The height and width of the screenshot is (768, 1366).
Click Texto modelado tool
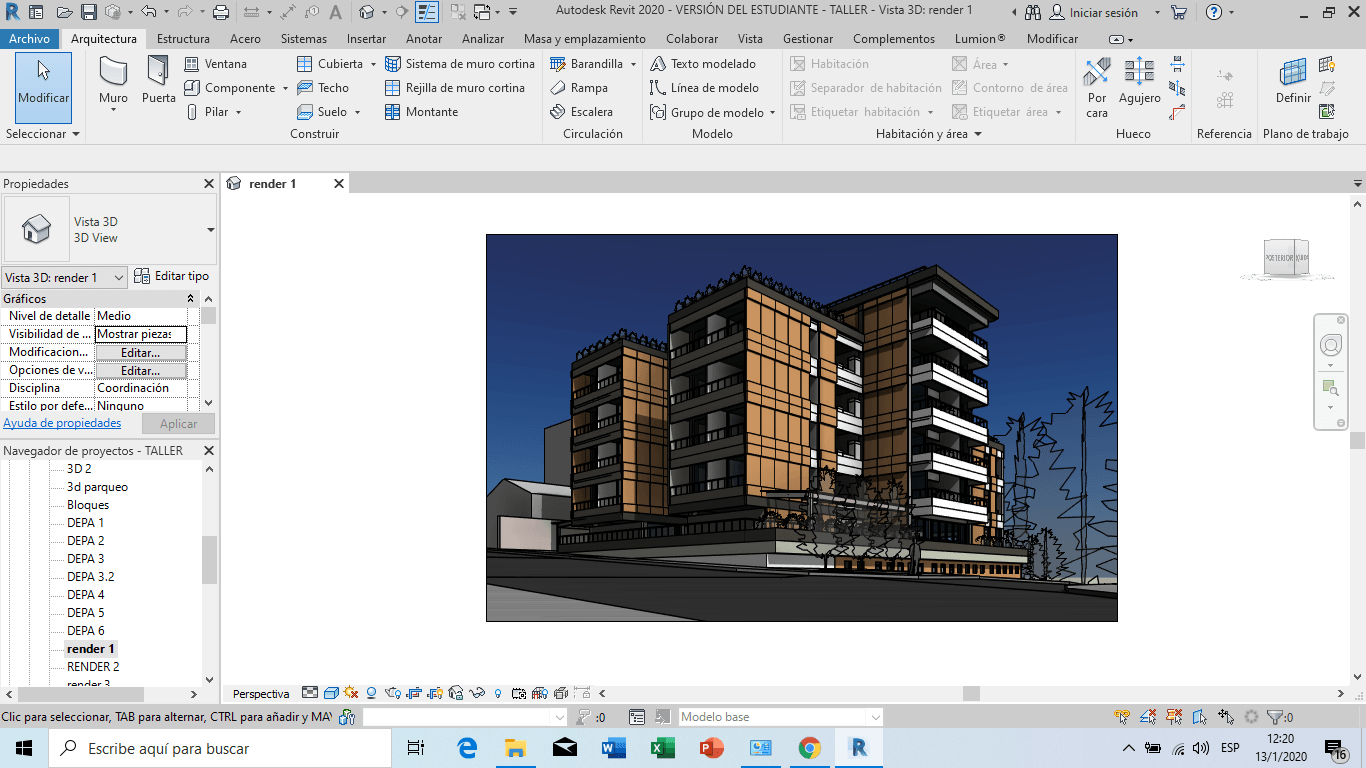pyautogui.click(x=703, y=64)
